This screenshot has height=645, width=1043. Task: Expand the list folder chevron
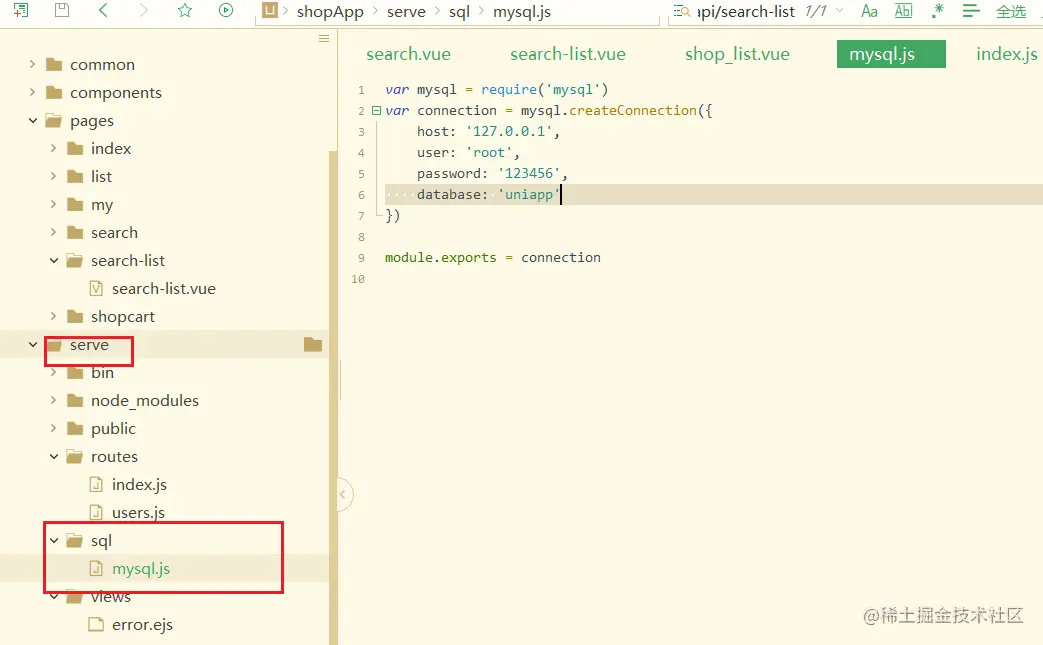[54, 176]
